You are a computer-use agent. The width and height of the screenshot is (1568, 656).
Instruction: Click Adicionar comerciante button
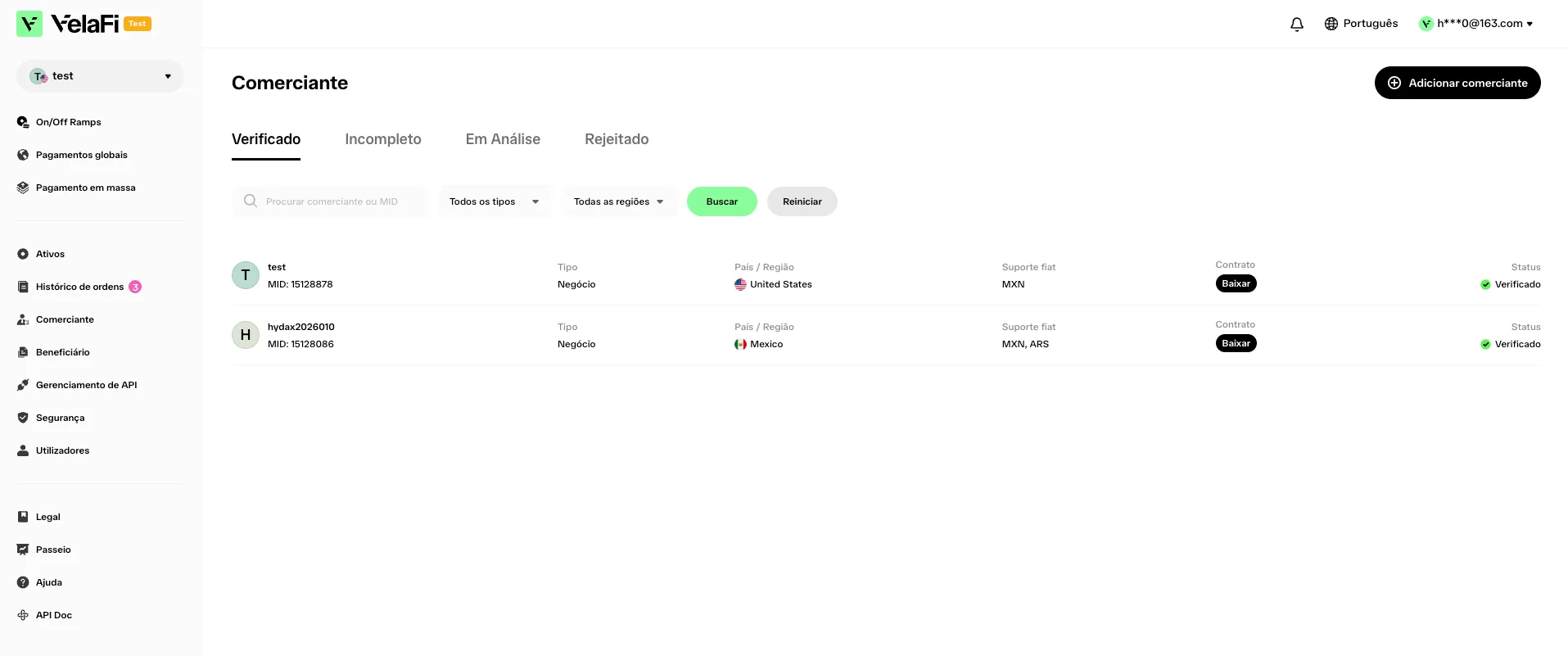coord(1457,83)
